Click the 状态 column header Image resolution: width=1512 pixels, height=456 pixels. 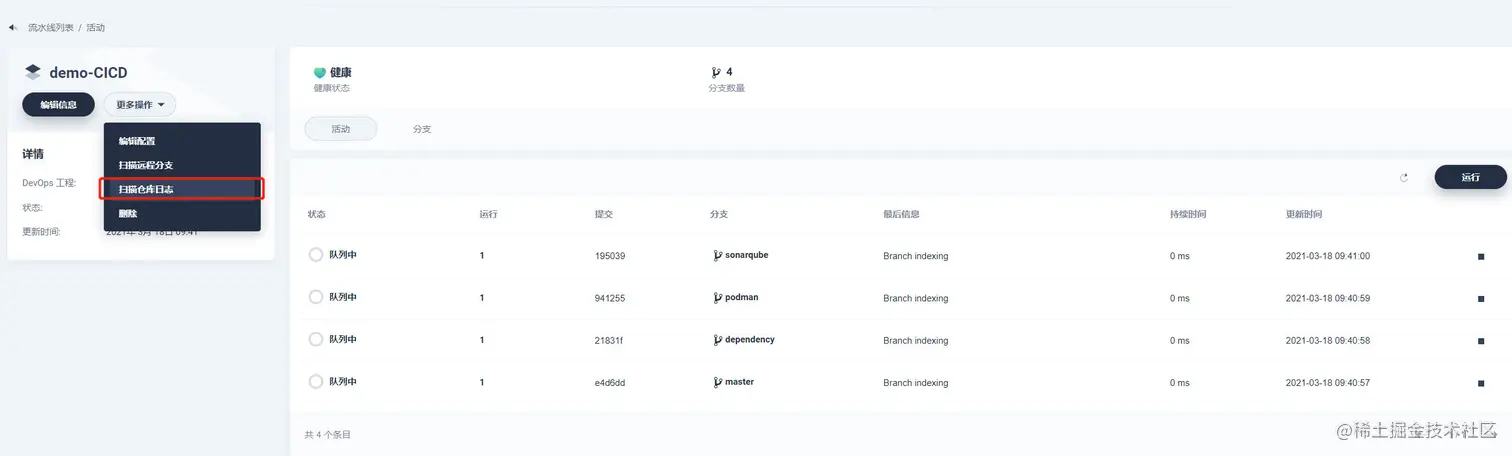317,214
